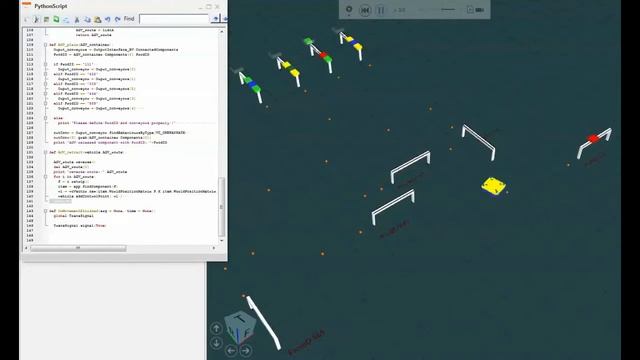Click the scroll-left arrow of horizontal scrollbar
This screenshot has width=640, height=360.
point(27,248)
